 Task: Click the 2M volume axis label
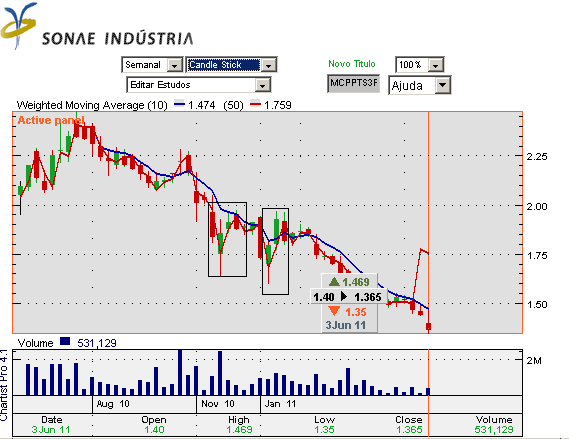pos(534,361)
